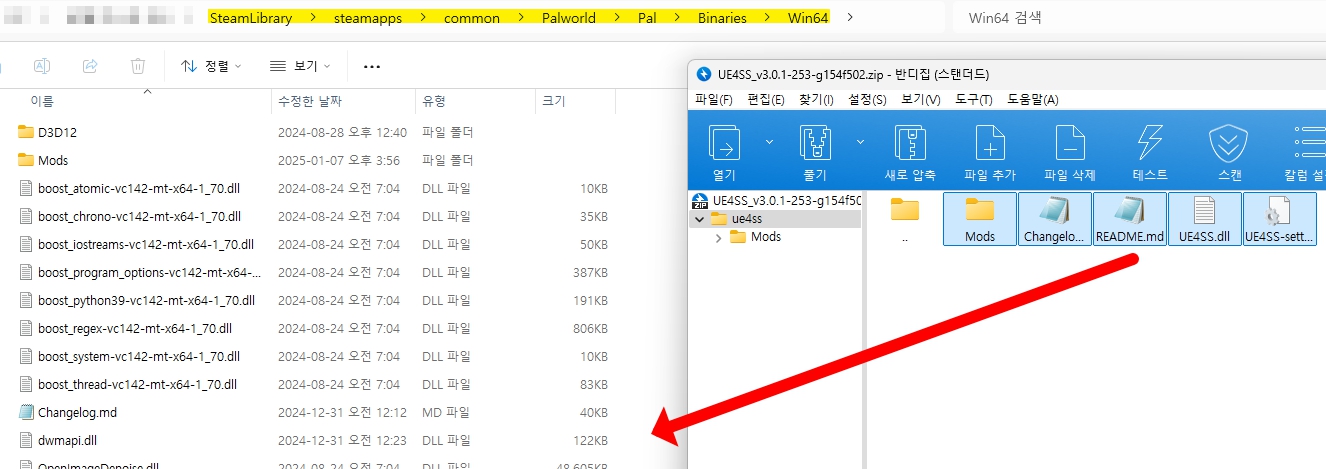Click the Win64 search box
The height and width of the screenshot is (469, 1326).
(1140, 17)
